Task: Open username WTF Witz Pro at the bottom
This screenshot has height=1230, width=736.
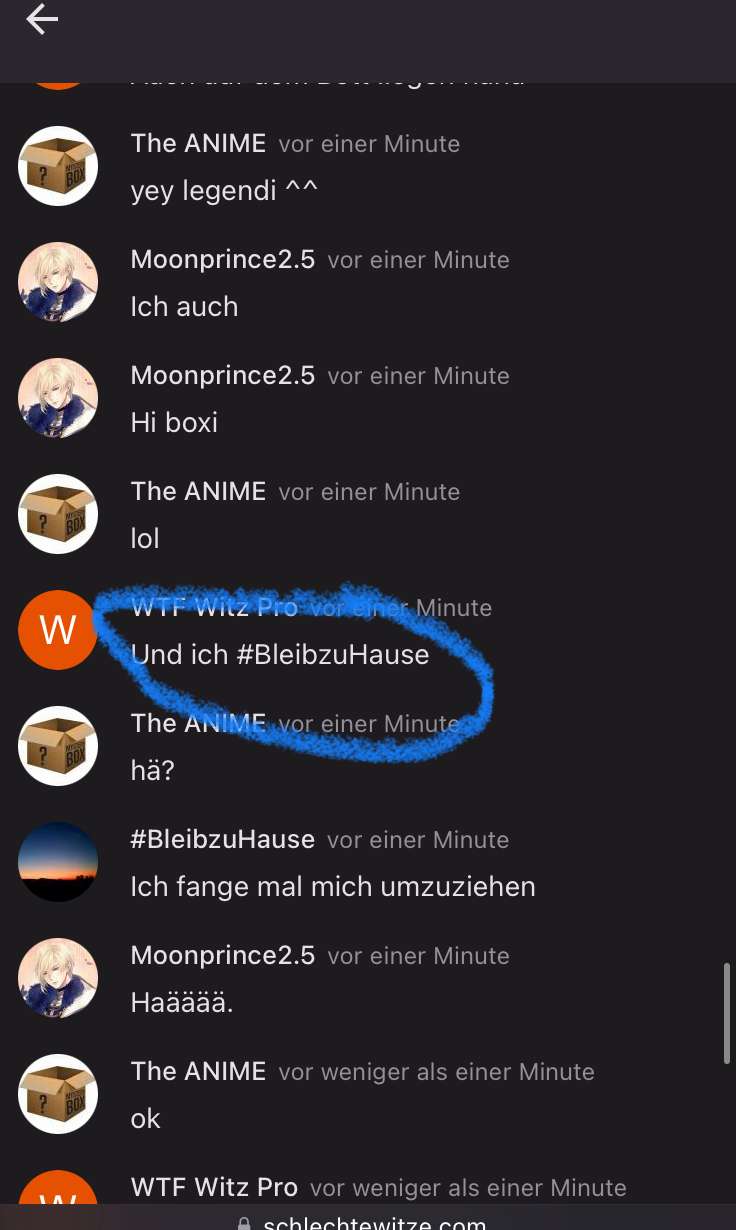Action: (214, 1187)
